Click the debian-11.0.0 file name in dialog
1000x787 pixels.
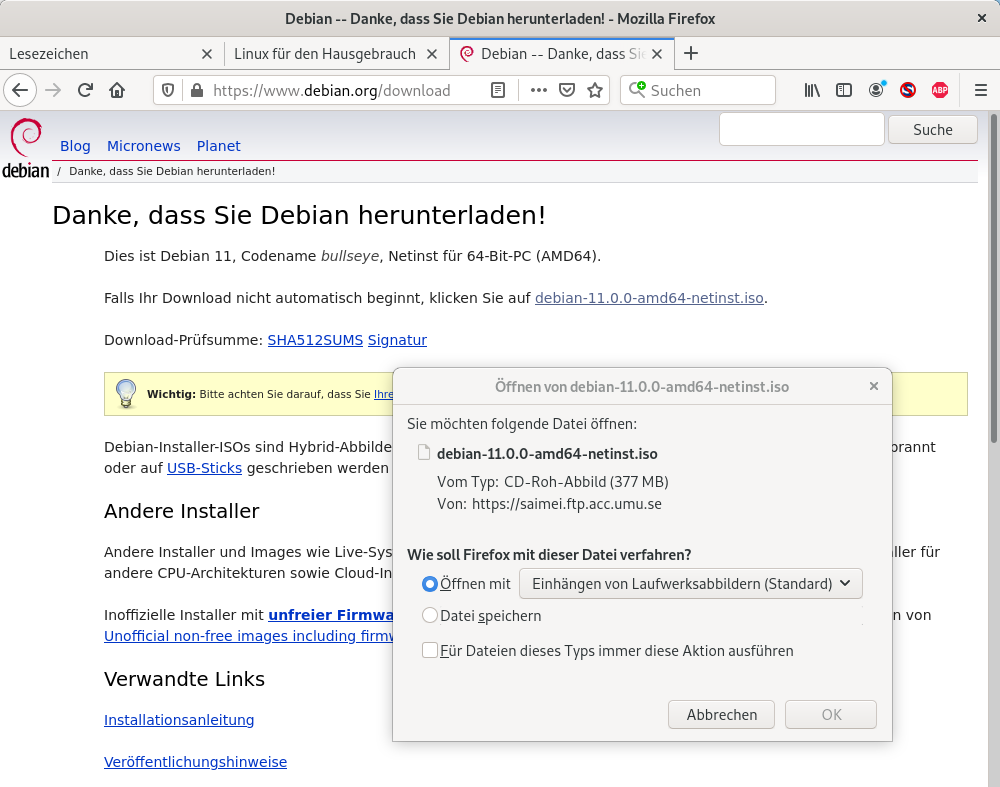point(547,453)
